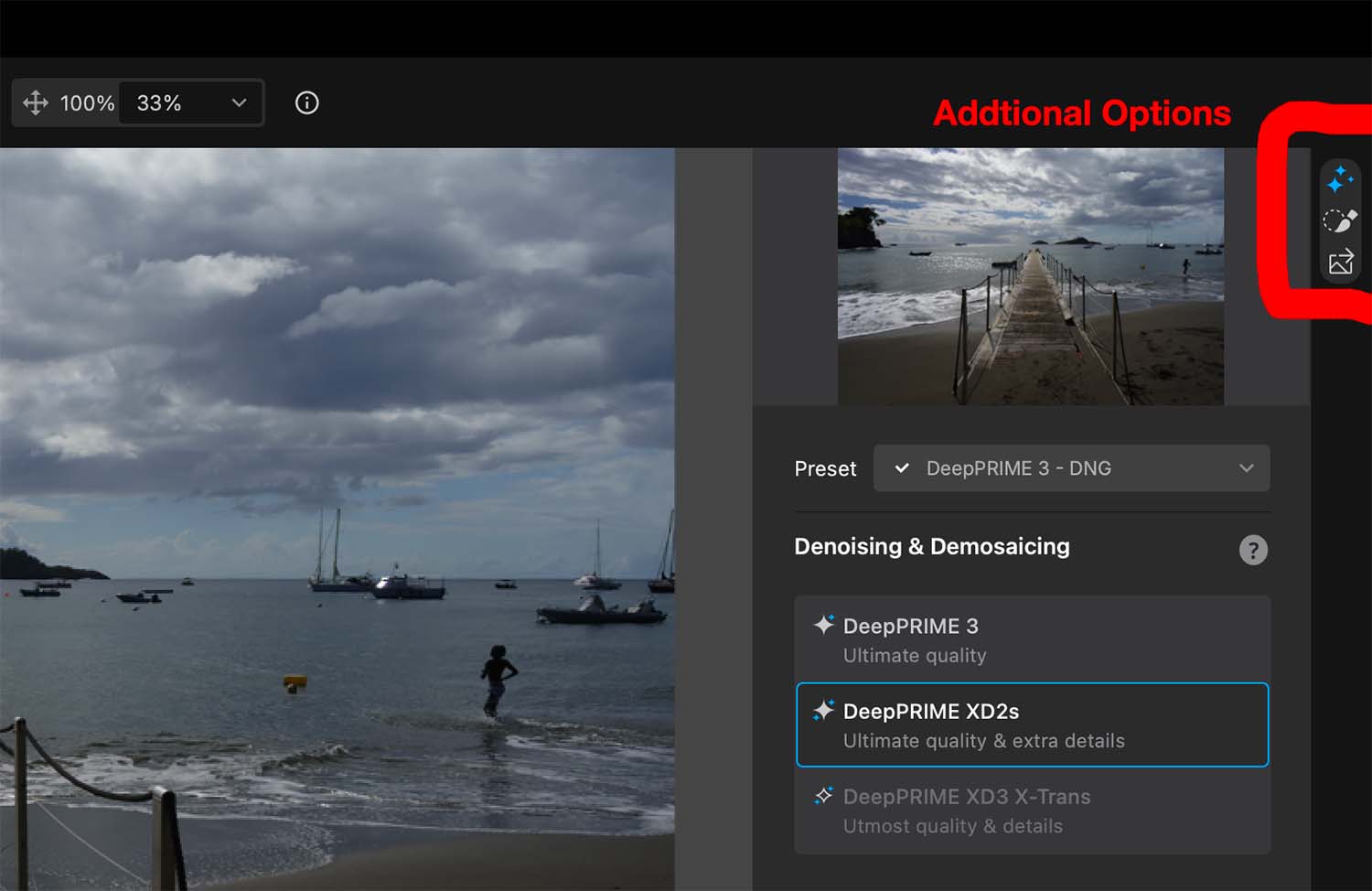Screen dimensions: 1372x891
Task: Click the pier preview thumbnail
Action: [1030, 275]
